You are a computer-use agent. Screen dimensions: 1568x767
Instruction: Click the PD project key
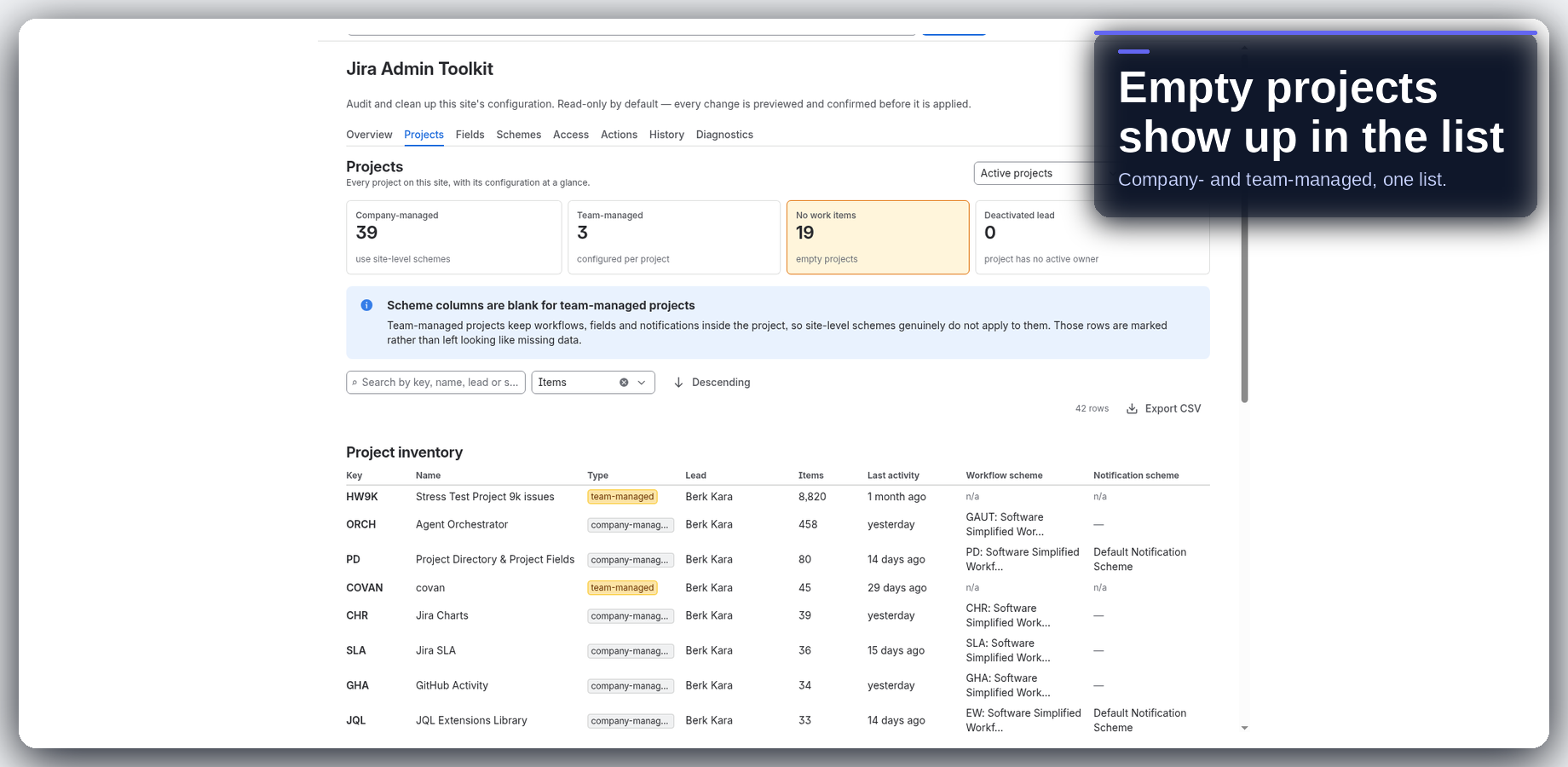coord(353,560)
